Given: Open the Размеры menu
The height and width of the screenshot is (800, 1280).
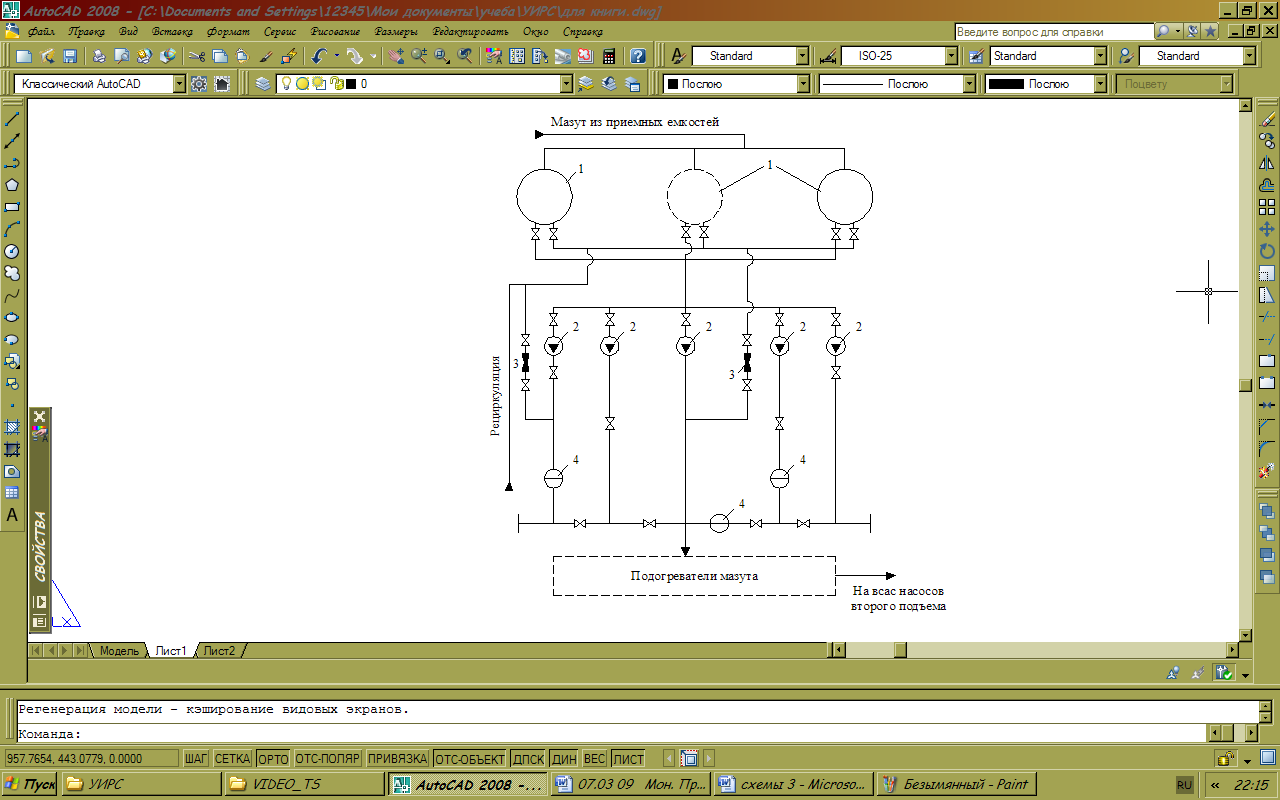Looking at the screenshot, I should coord(397,31).
